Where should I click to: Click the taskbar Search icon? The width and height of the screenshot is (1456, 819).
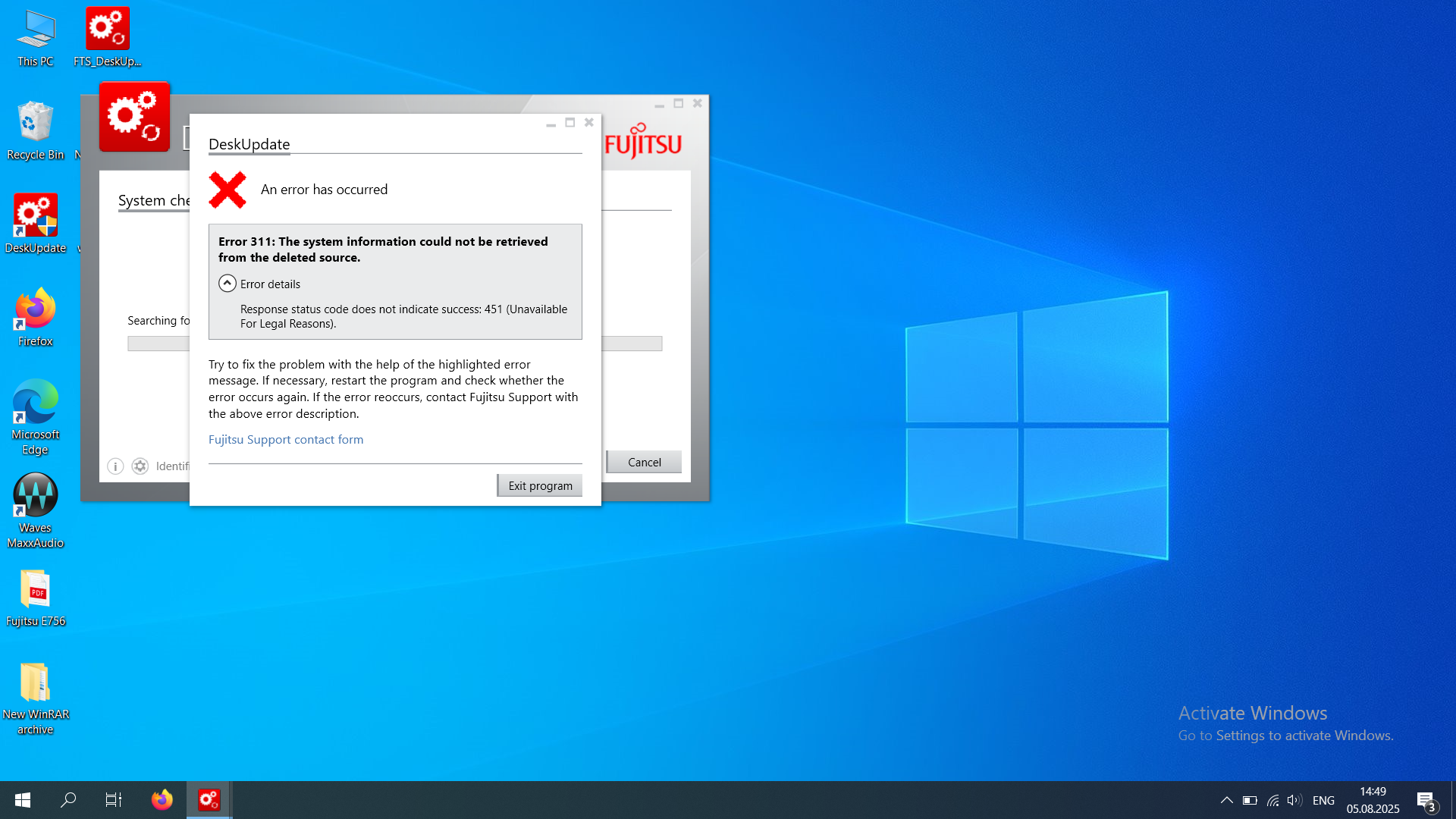(68, 800)
